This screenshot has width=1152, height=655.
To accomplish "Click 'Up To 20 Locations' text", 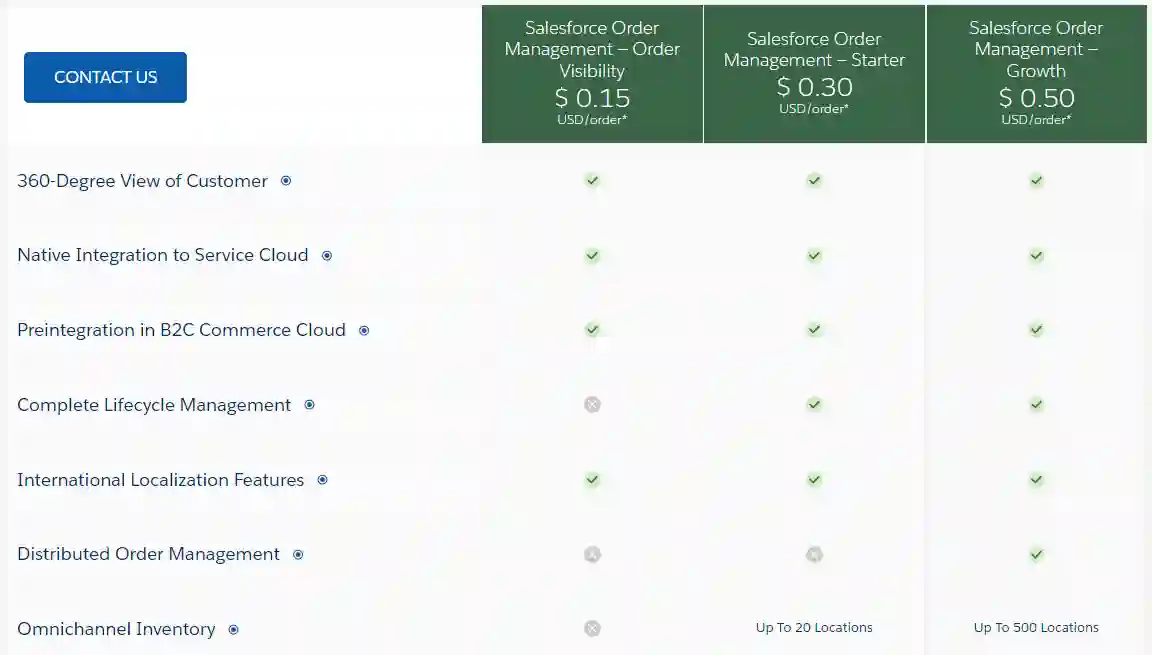I will [x=814, y=628].
